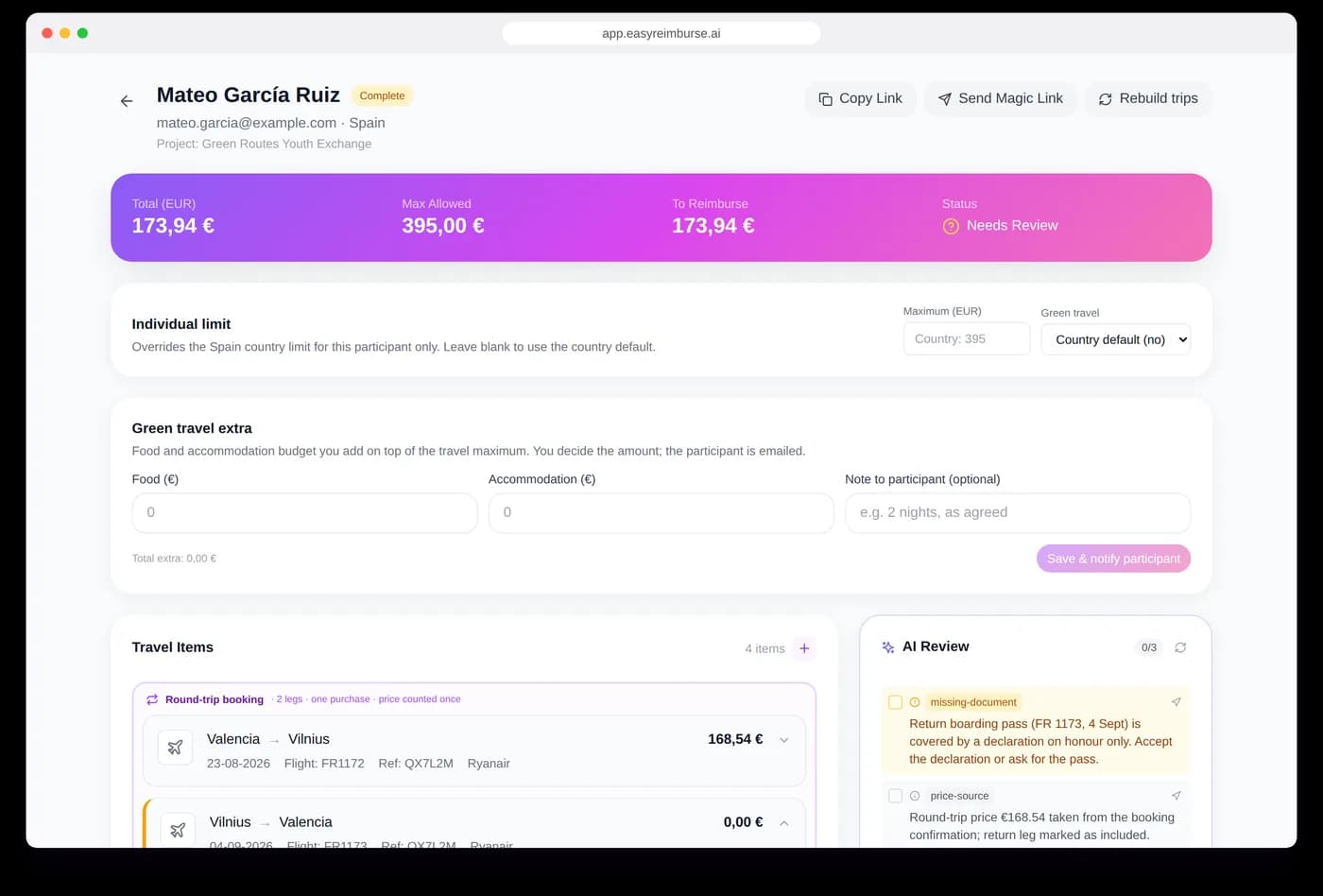This screenshot has width=1323, height=896.
Task: Click the Note to participant field
Action: click(x=1018, y=512)
